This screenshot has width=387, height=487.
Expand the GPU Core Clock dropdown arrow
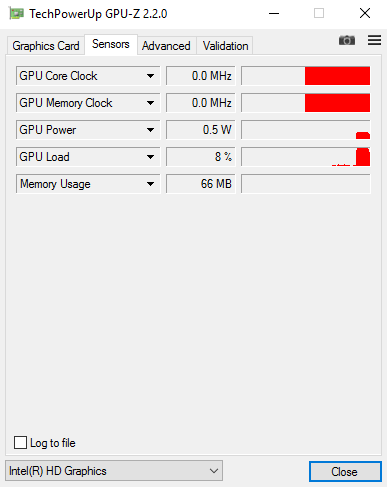150,76
